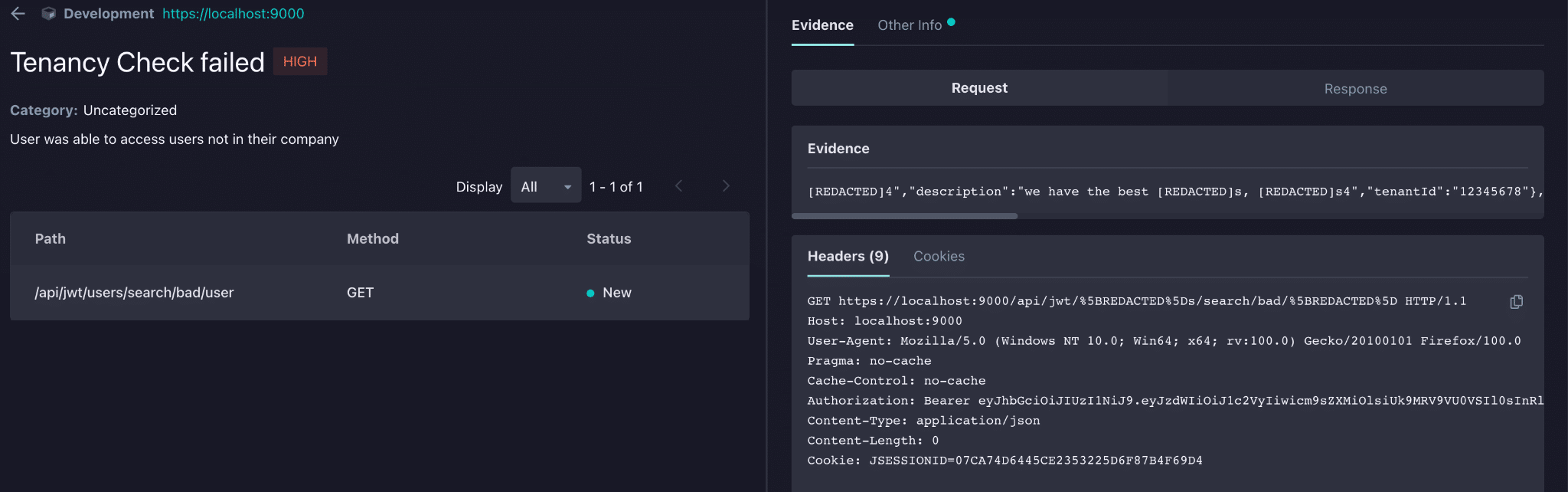1568x492 pixels.
Task: Click the horizontal scrollbar under Evidence text
Action: pyautogui.click(x=904, y=216)
